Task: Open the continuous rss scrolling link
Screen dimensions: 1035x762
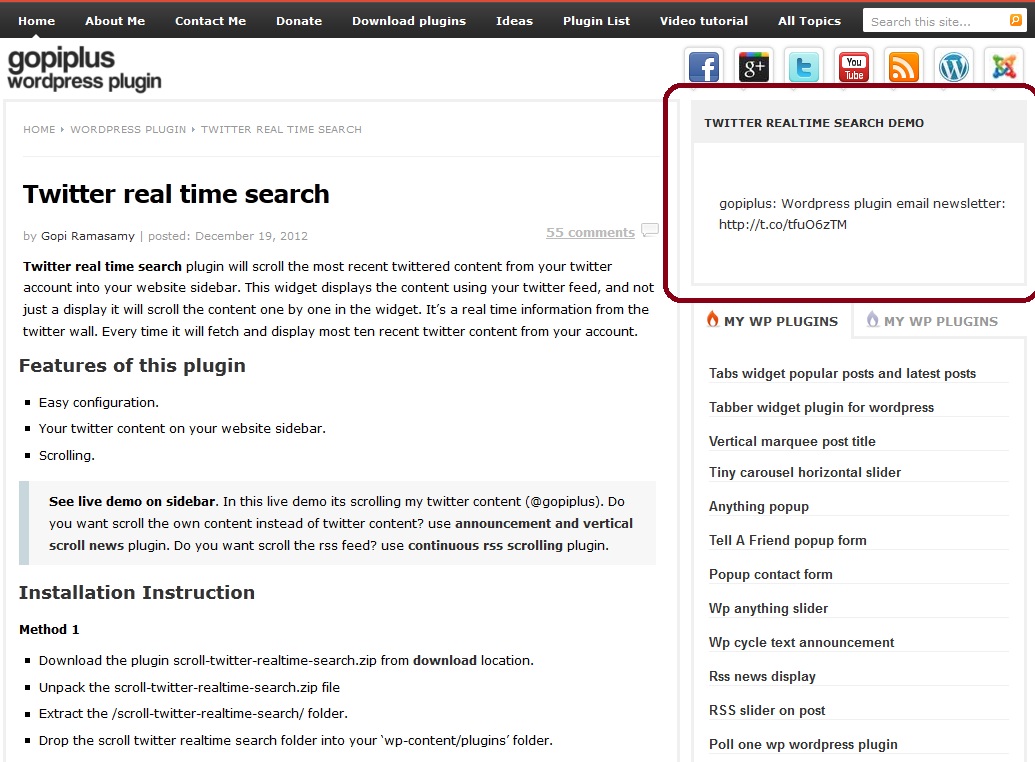Action: coord(485,545)
